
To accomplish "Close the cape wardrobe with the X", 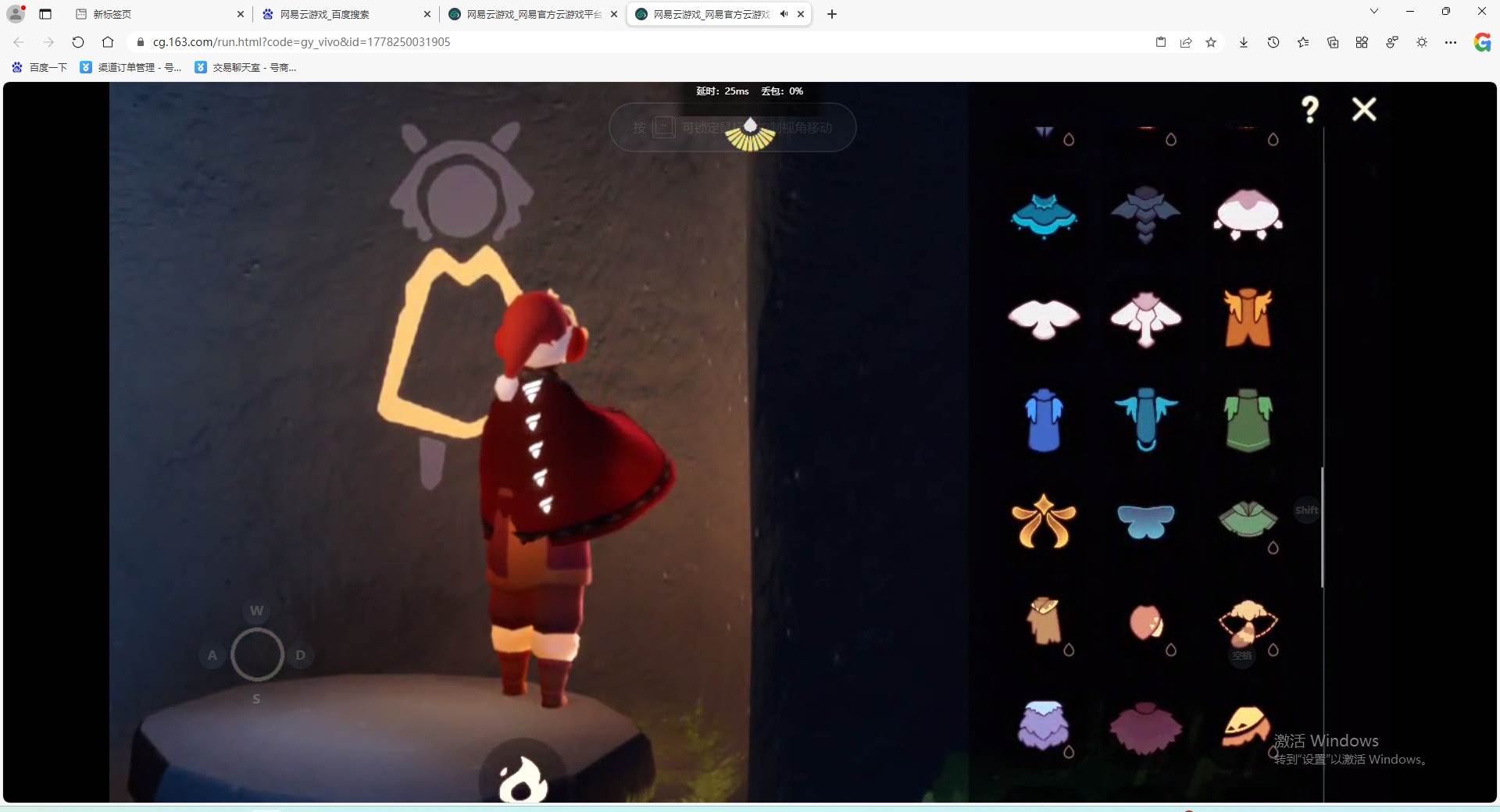I will [1364, 109].
